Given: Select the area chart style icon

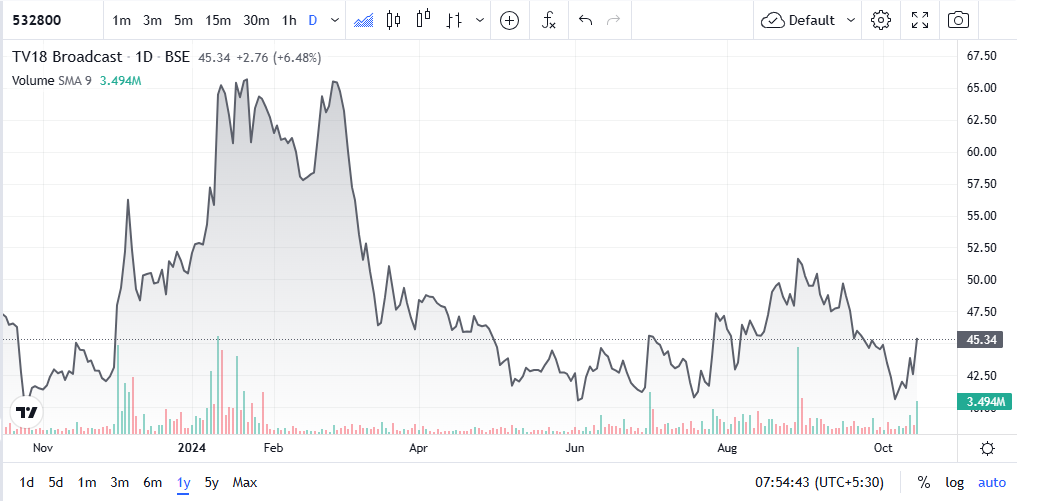Looking at the screenshot, I should click(363, 20).
